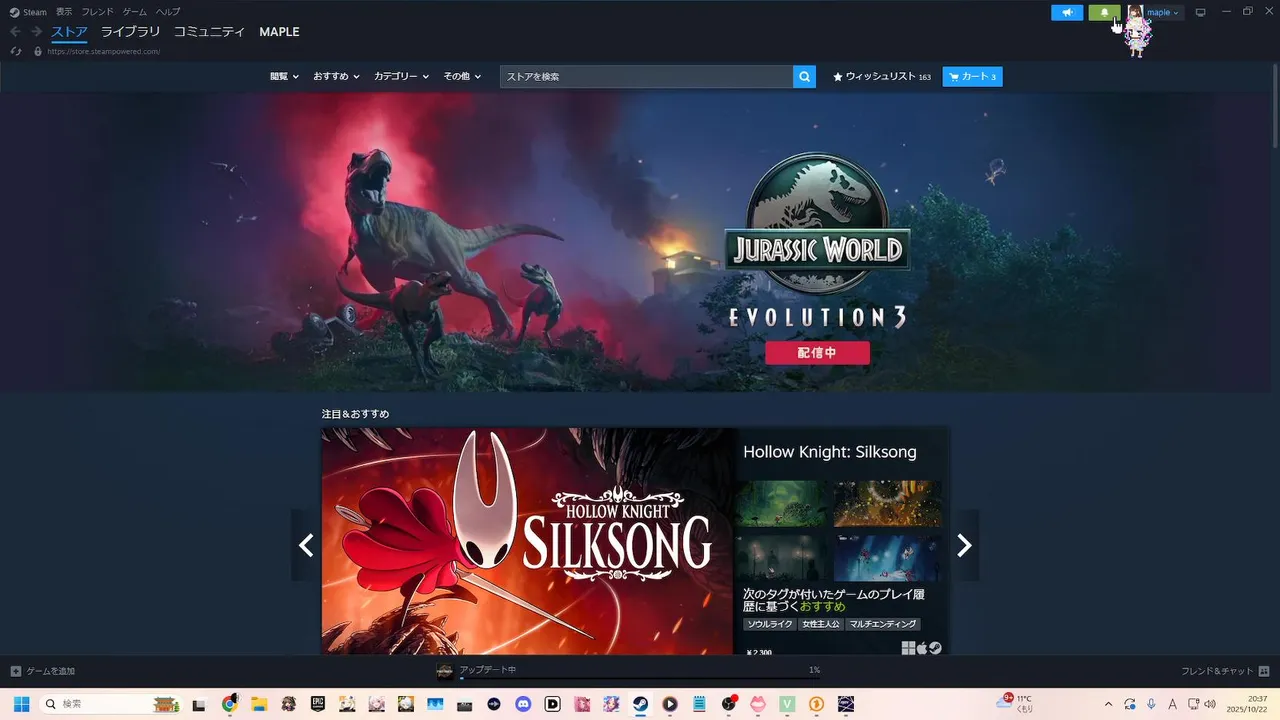Image resolution: width=1280 pixels, height=720 pixels.
Task: Open the フレンド menu
Action: point(97,12)
